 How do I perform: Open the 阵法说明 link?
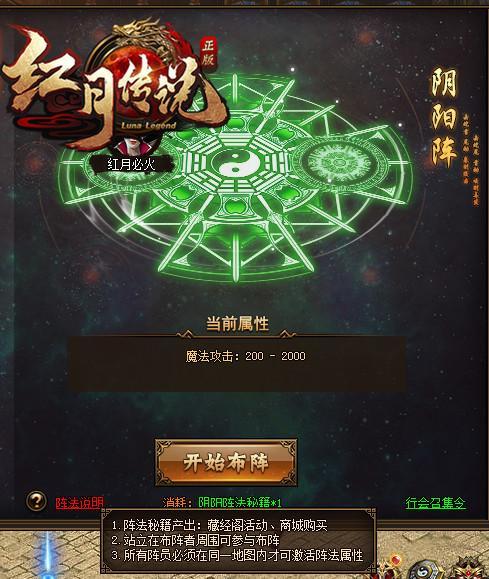click(x=79, y=503)
